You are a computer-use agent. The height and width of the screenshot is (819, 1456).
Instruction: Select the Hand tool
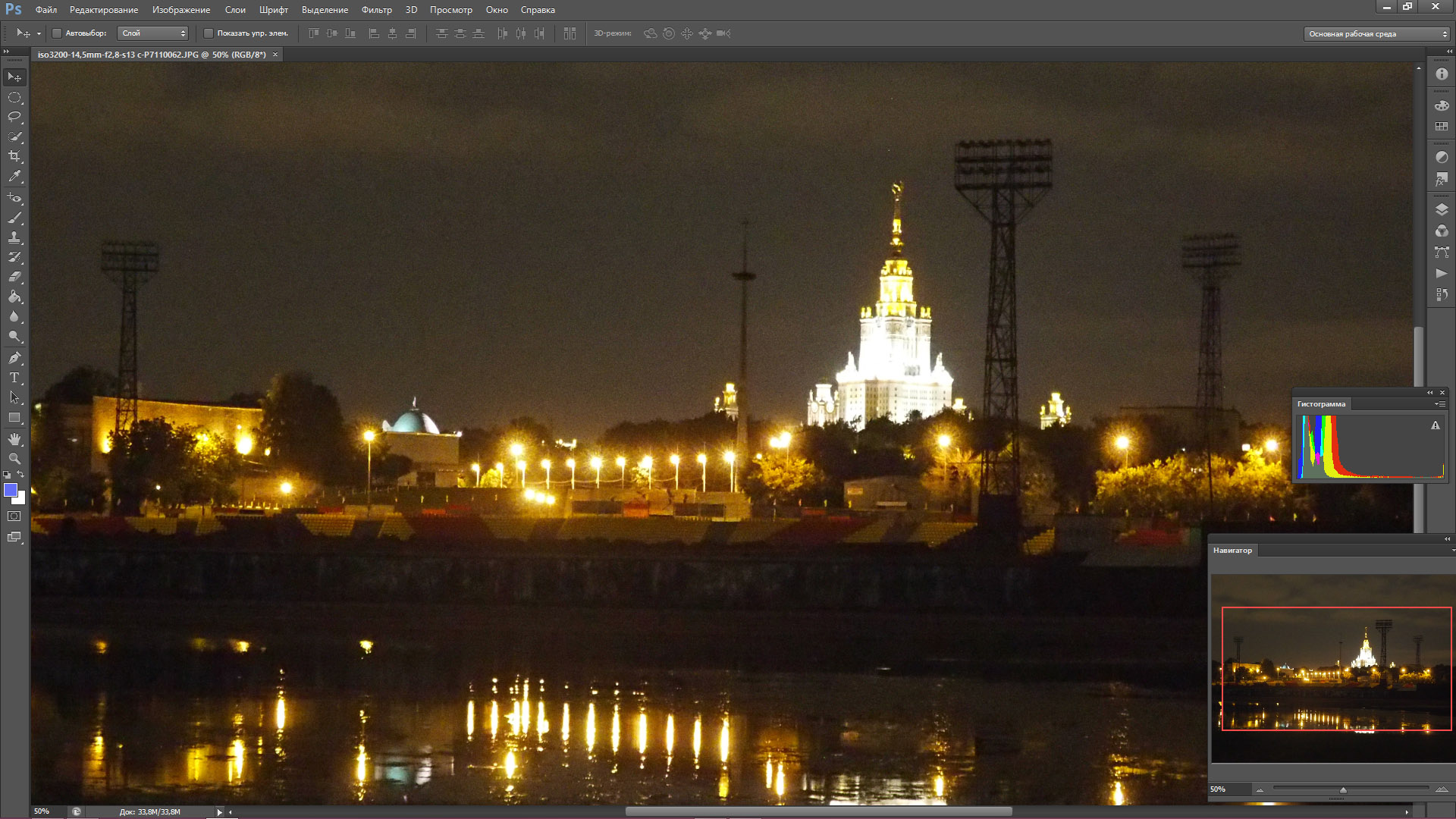(x=14, y=439)
